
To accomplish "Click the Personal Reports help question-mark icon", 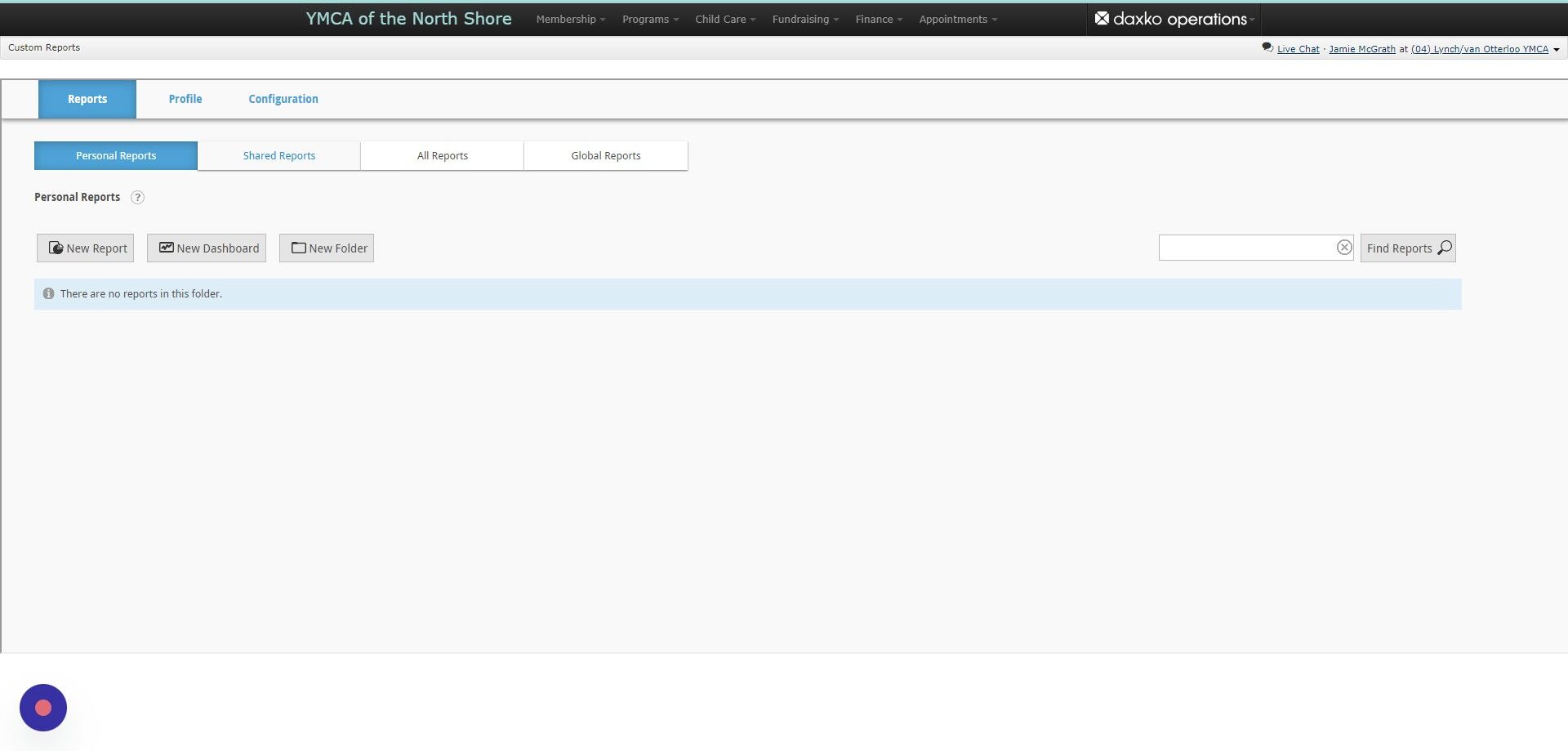I will 137,197.
